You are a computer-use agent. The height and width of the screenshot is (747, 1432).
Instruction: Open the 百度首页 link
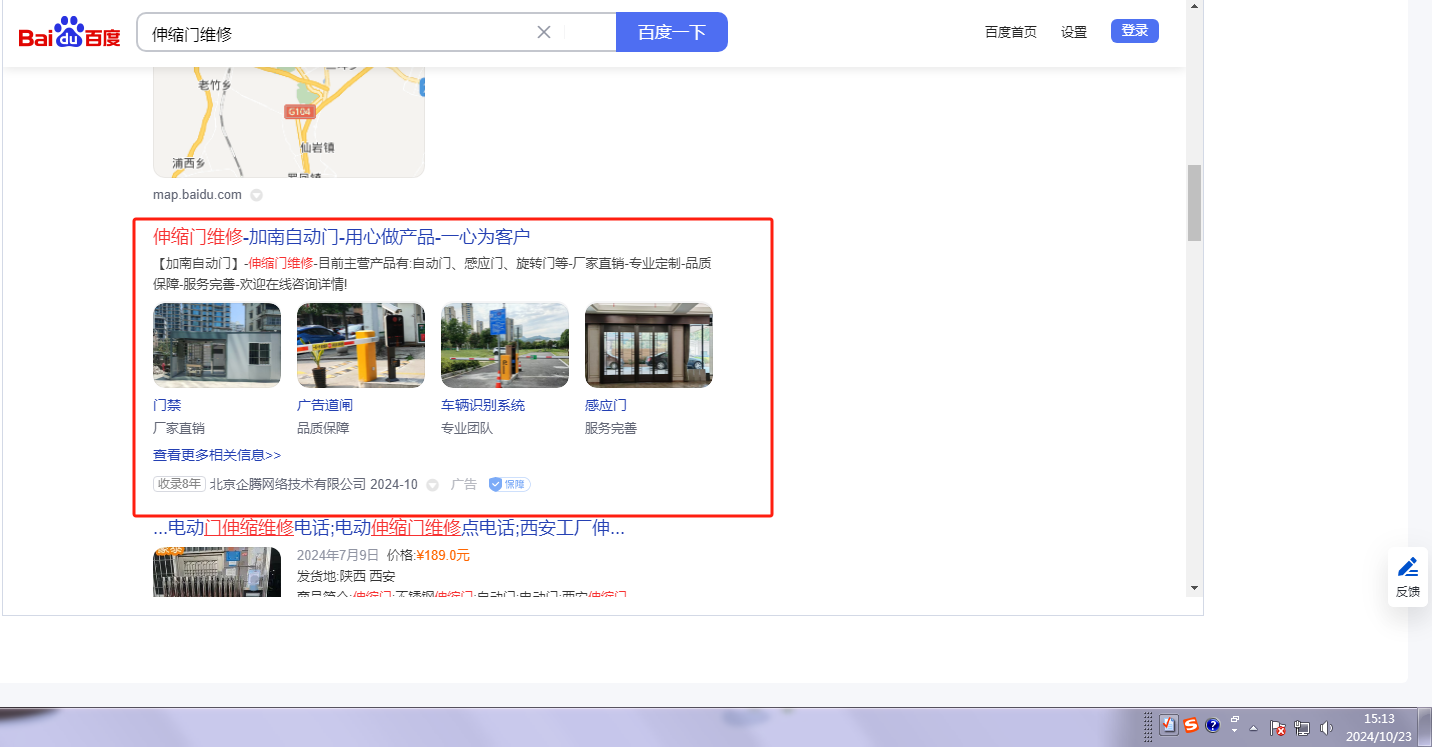pos(1011,32)
